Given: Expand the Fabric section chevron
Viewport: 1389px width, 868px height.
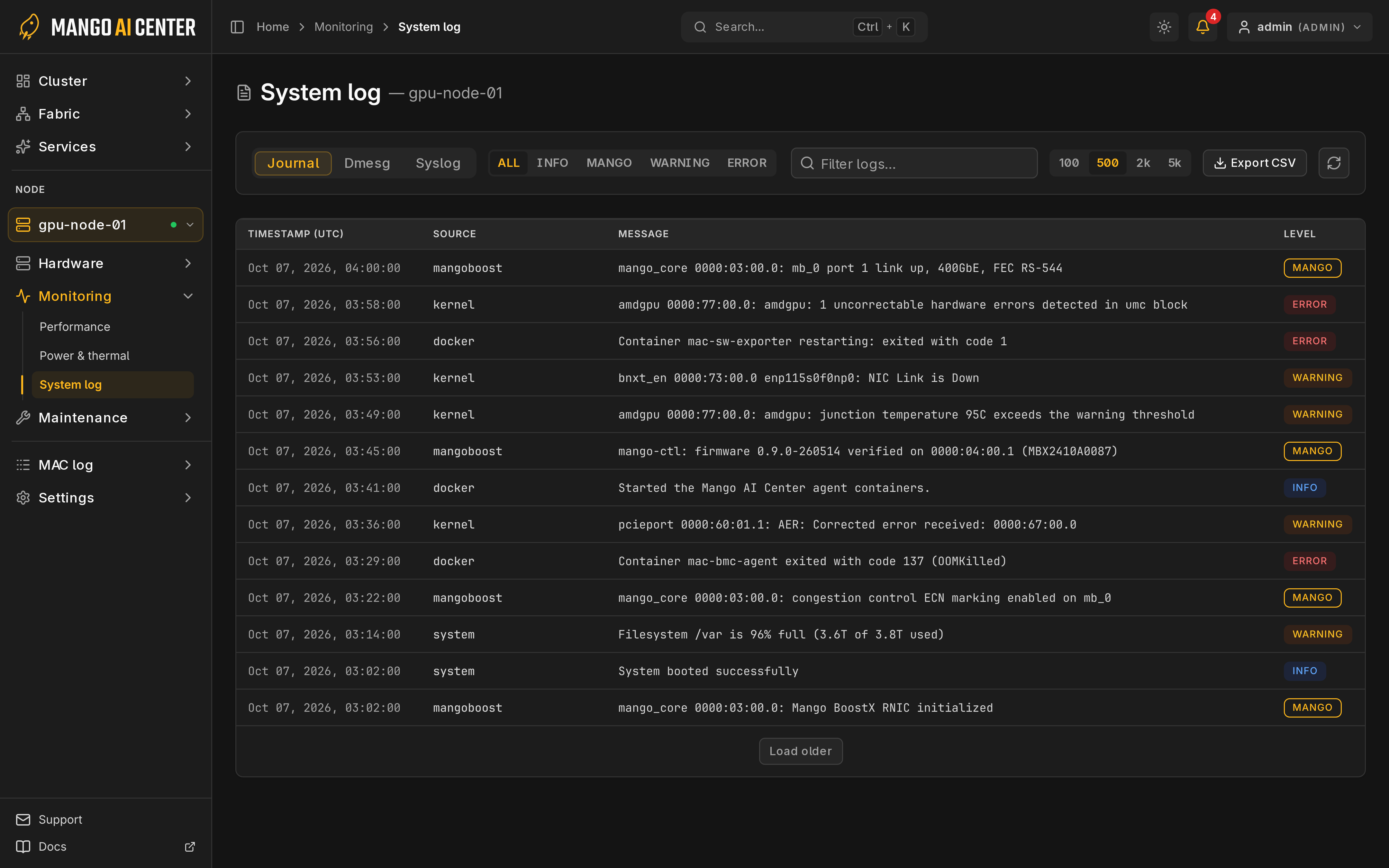Looking at the screenshot, I should coord(188,114).
